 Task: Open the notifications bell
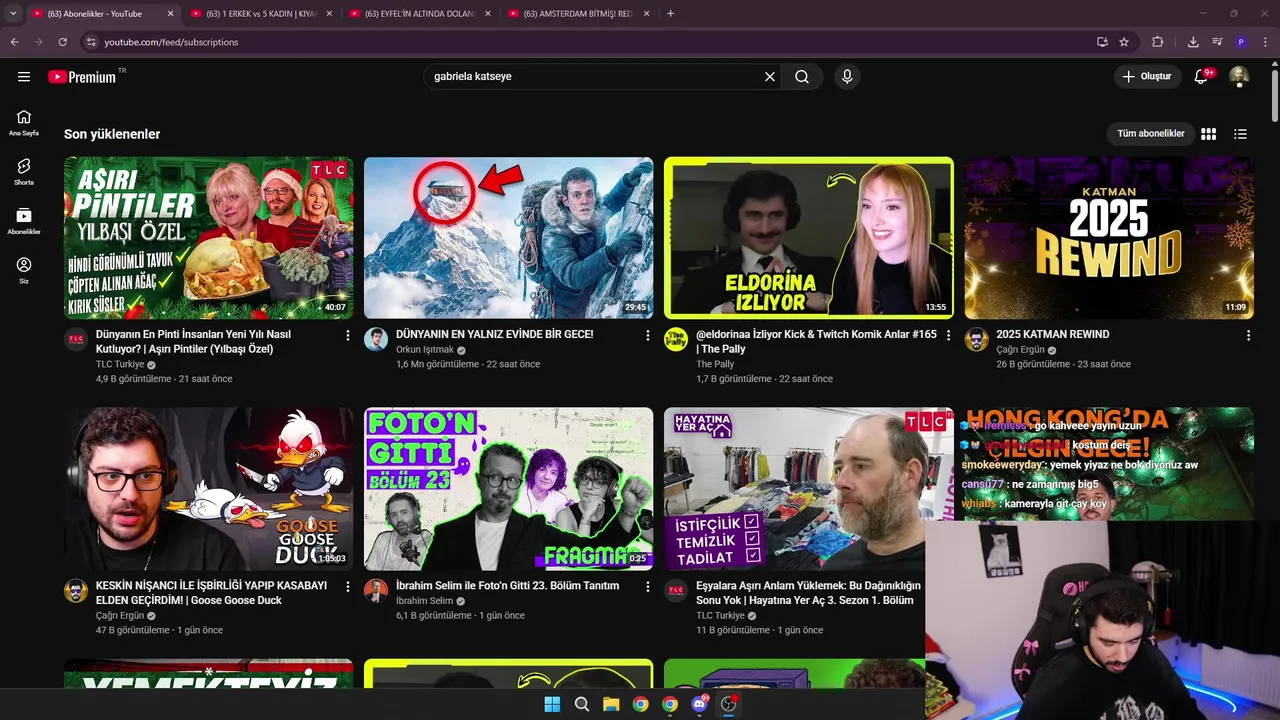[x=1202, y=76]
